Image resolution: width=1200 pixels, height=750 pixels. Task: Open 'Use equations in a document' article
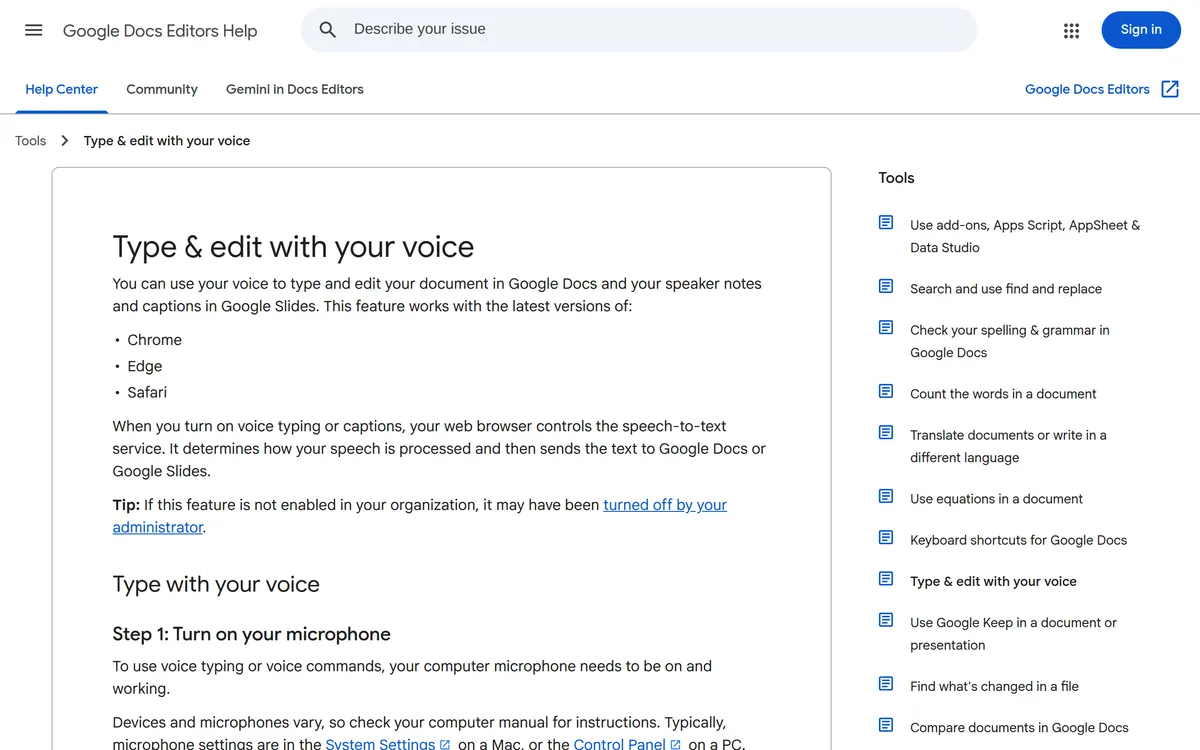(x=996, y=499)
